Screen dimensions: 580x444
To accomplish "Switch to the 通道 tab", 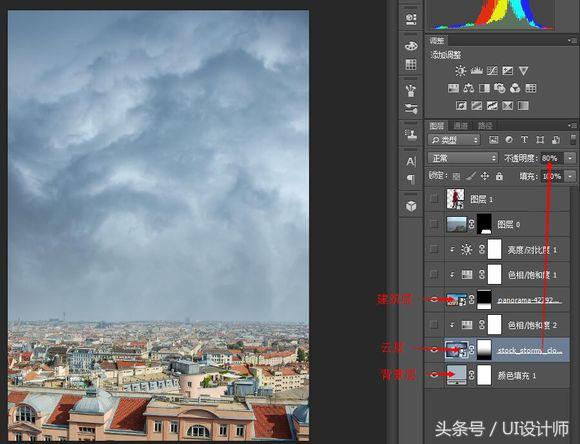I will (x=461, y=126).
